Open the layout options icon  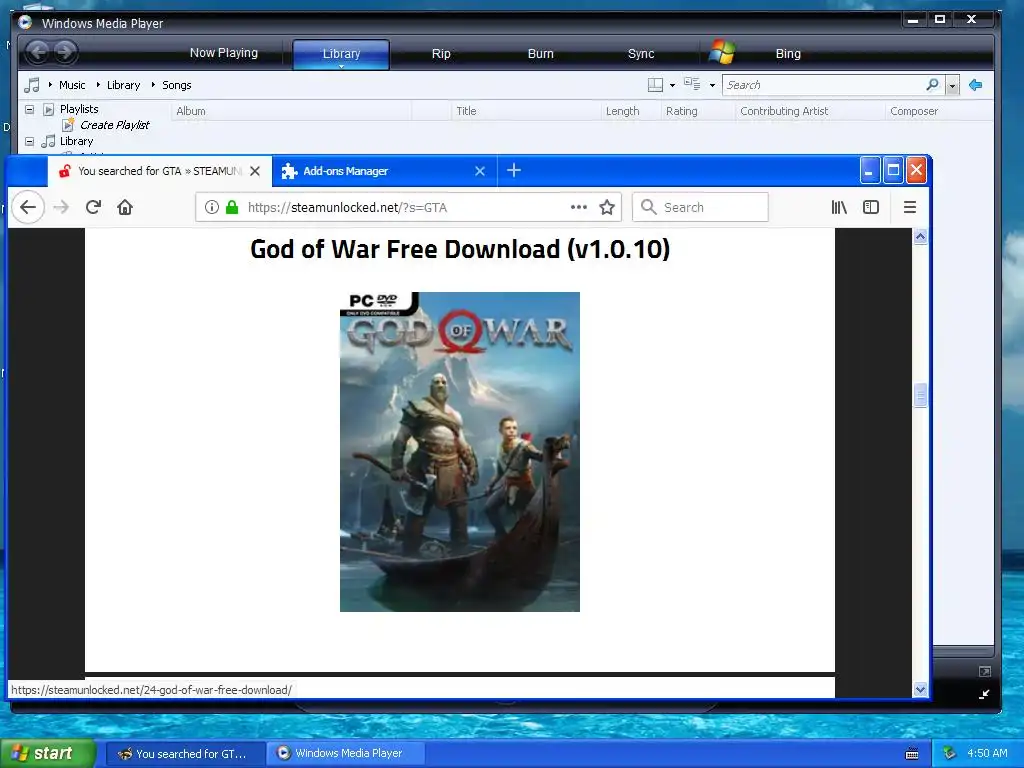coord(655,85)
